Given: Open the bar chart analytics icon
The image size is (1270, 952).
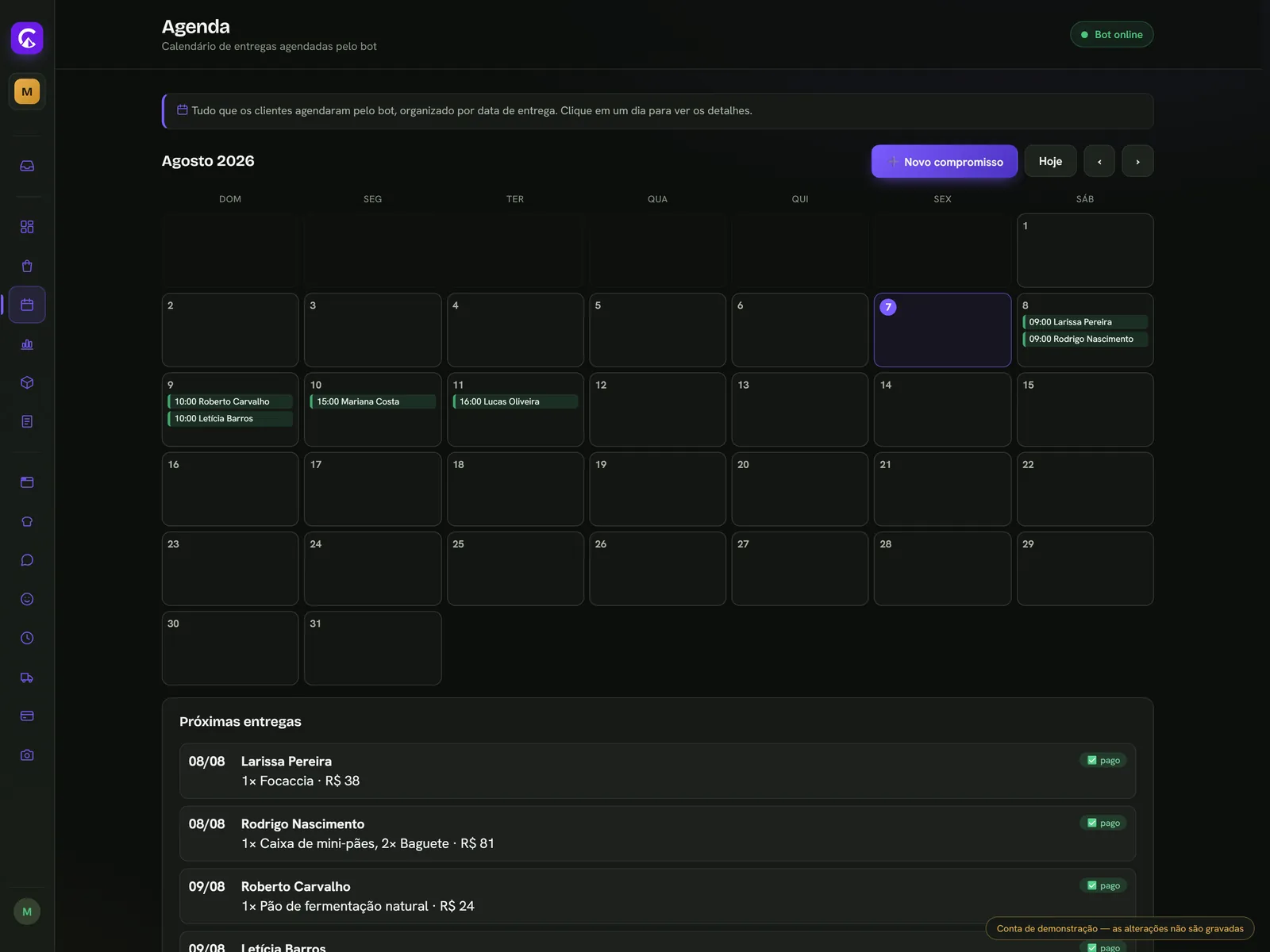Looking at the screenshot, I should coord(27,344).
